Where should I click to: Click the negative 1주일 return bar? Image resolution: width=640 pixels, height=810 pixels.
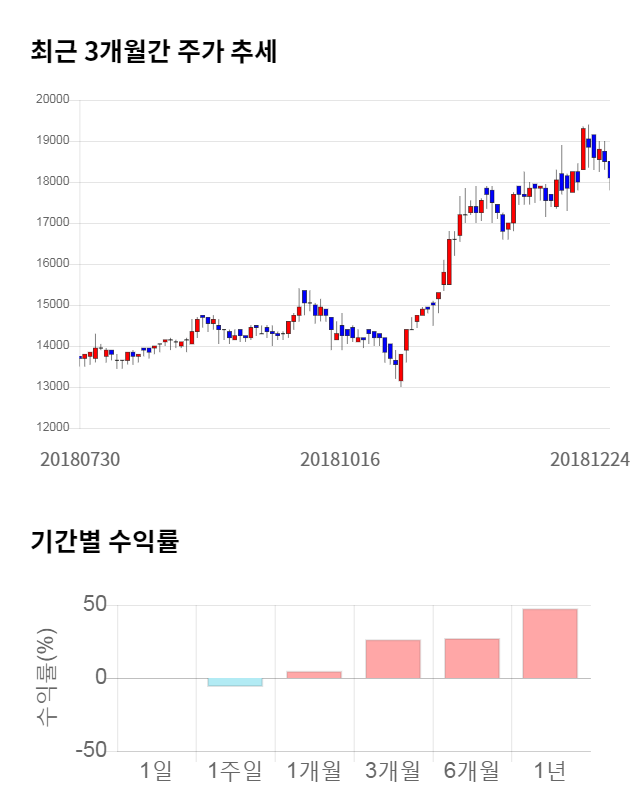point(235,682)
